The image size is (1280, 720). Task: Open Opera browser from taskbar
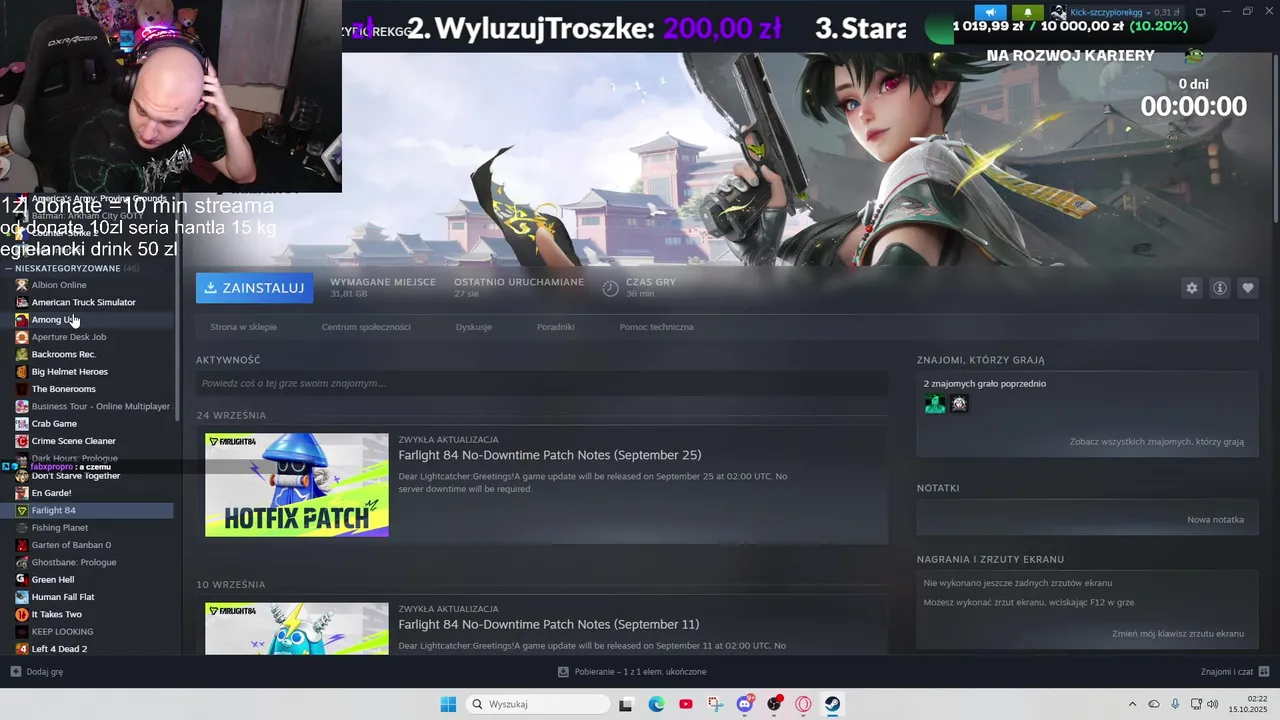coord(803,704)
